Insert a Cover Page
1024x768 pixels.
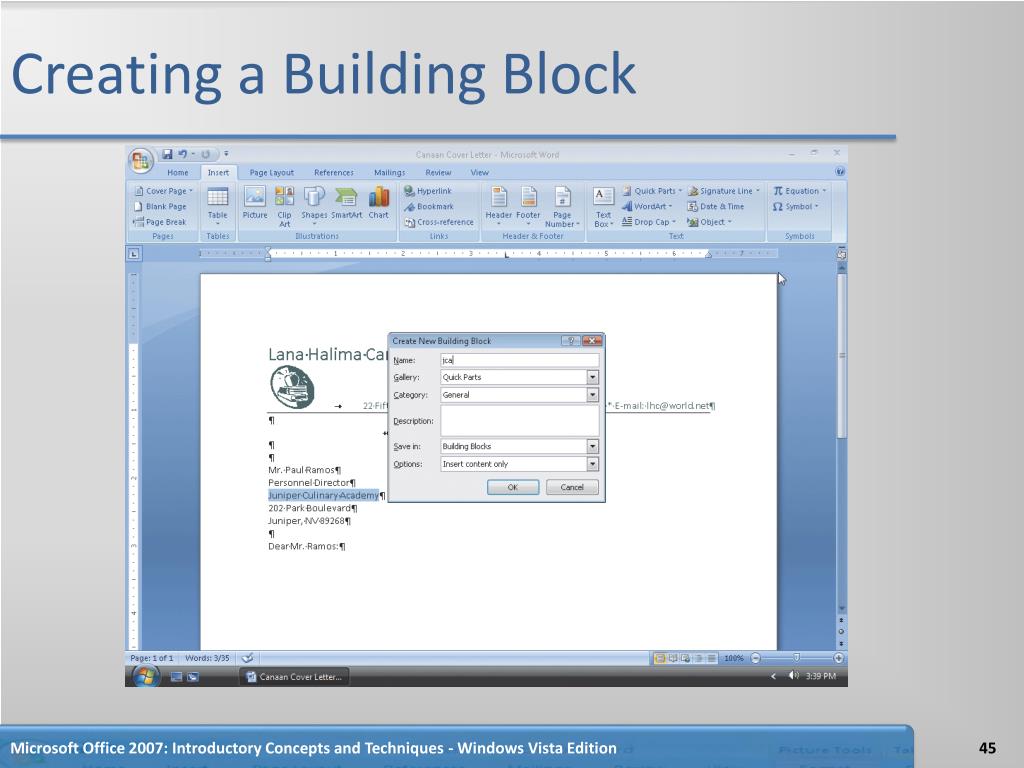point(164,191)
